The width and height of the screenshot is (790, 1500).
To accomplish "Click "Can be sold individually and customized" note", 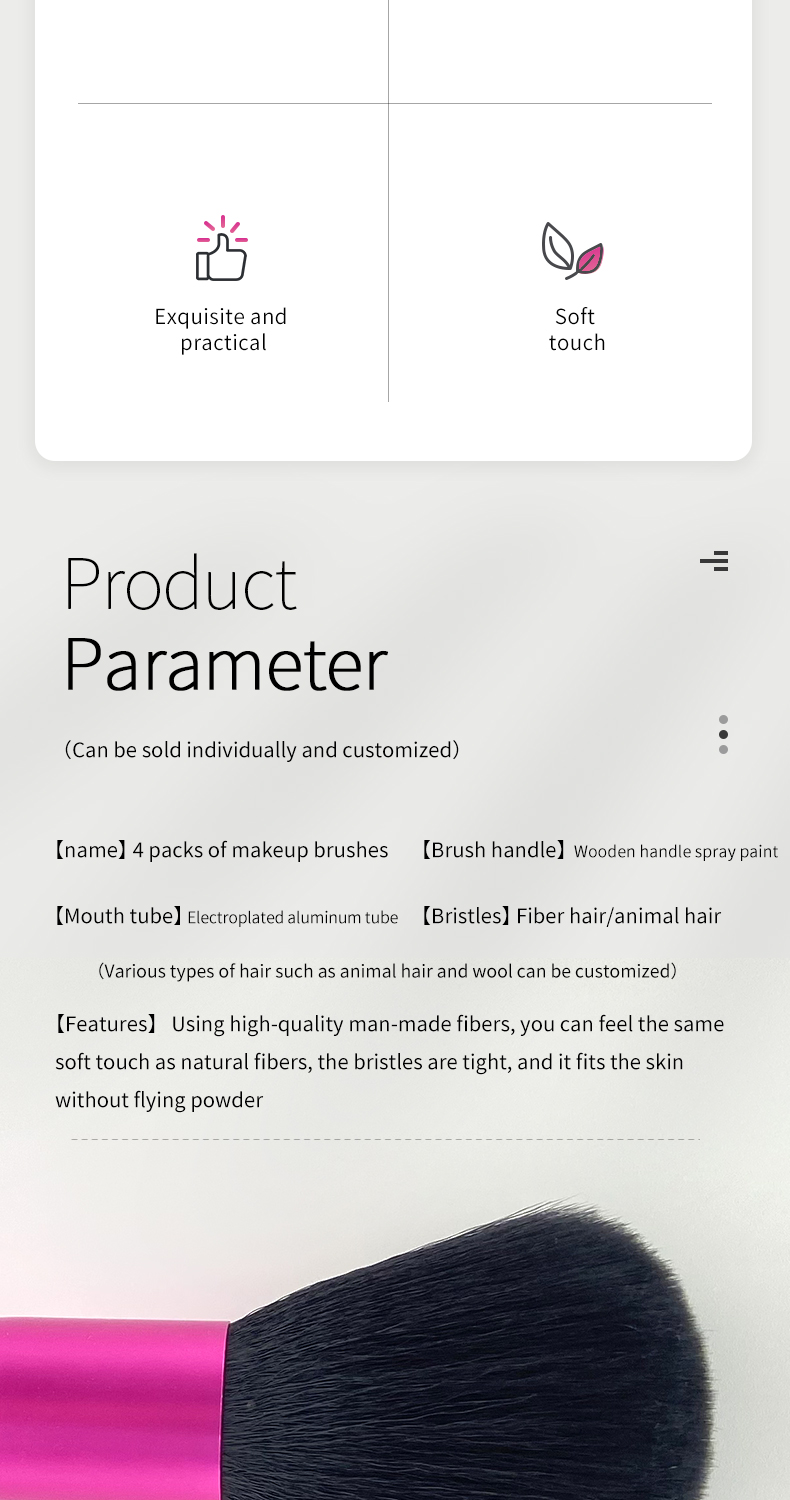I will [x=262, y=749].
